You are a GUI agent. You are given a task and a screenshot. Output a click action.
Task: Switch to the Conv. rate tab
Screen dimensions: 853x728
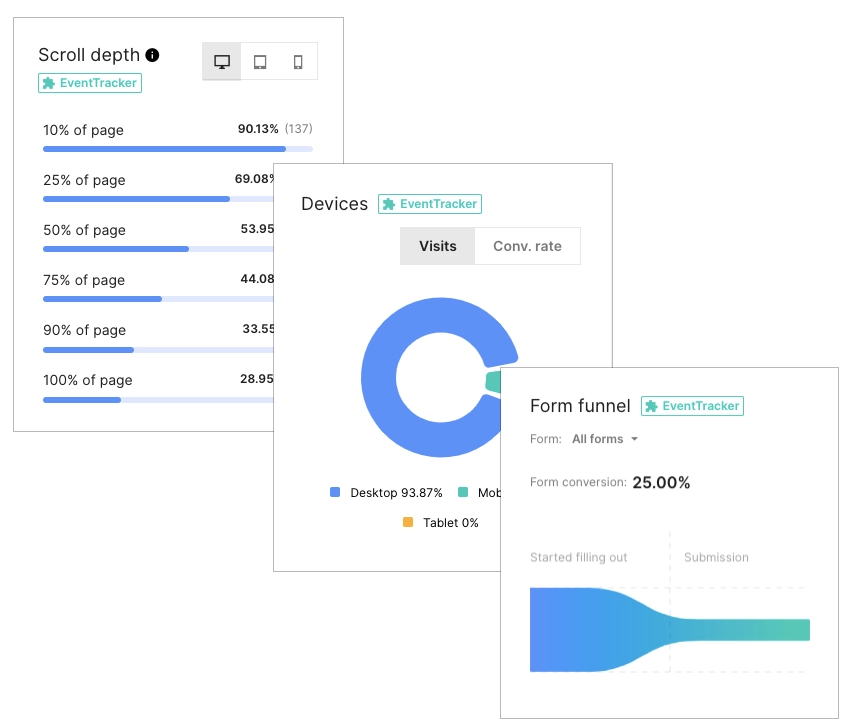527,245
